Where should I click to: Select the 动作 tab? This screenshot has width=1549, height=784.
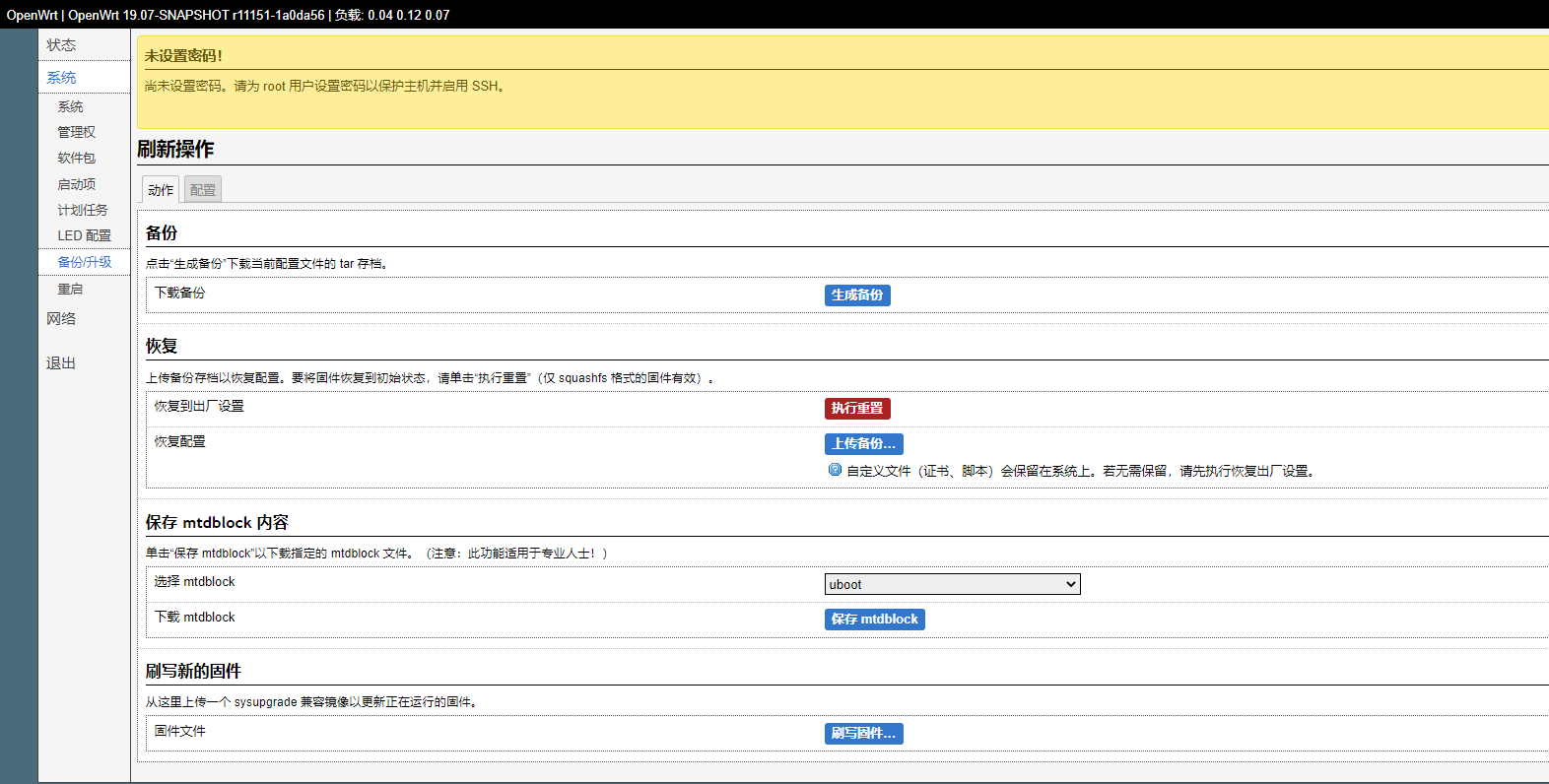161,189
